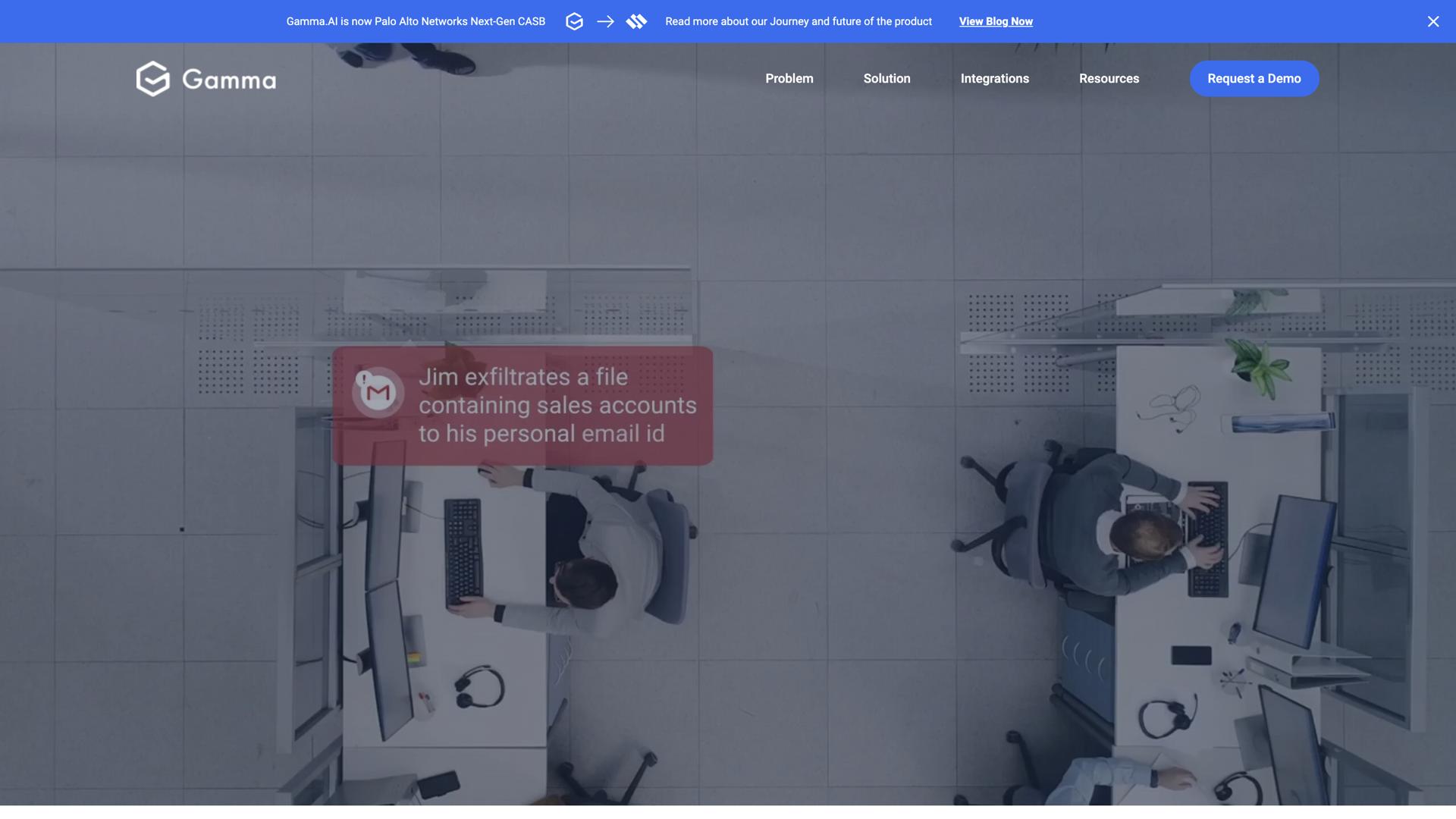Open the Integrations navigation item
The image size is (1456, 819).
click(995, 78)
